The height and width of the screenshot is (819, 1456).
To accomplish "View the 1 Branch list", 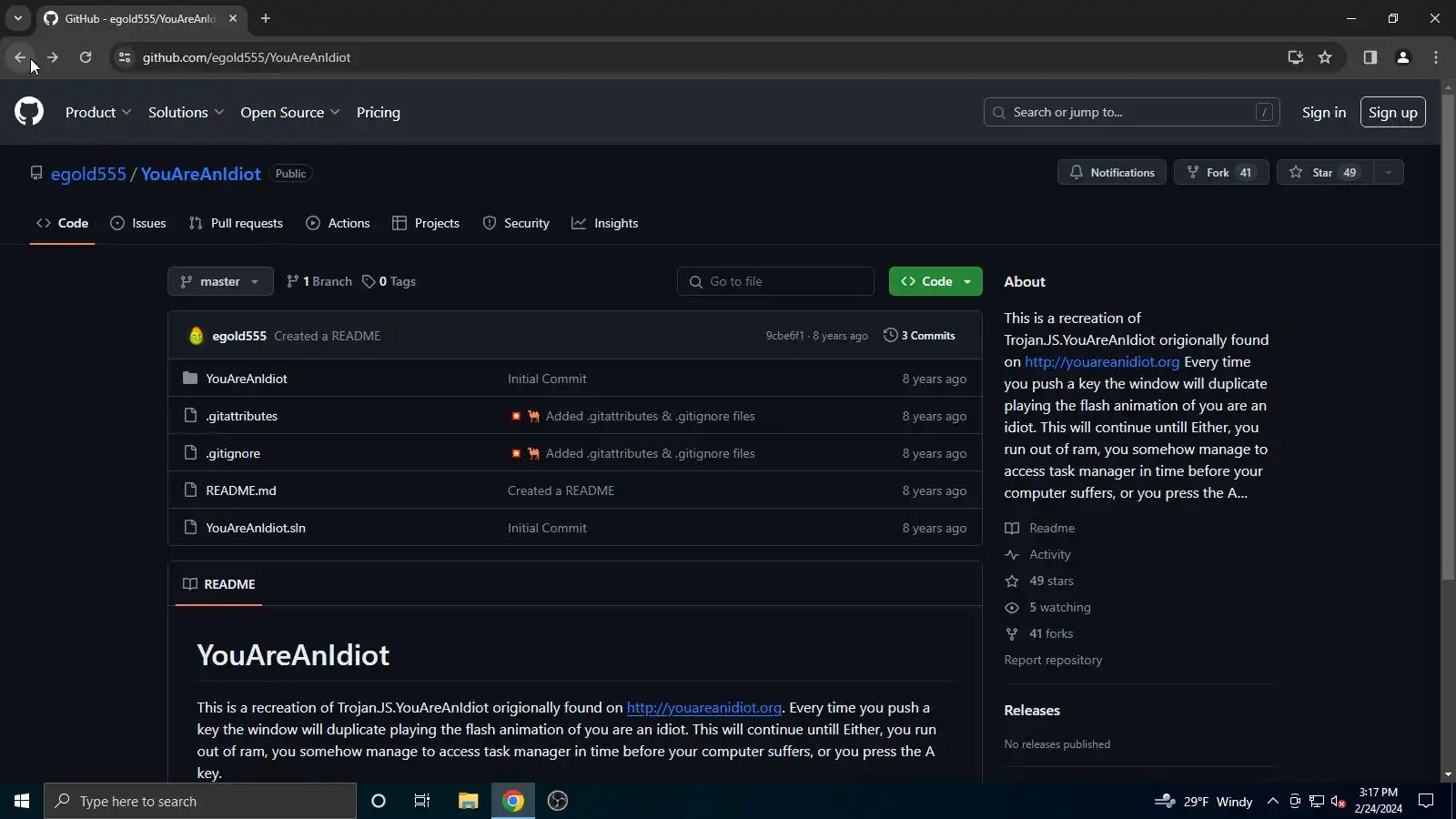I will point(318,281).
